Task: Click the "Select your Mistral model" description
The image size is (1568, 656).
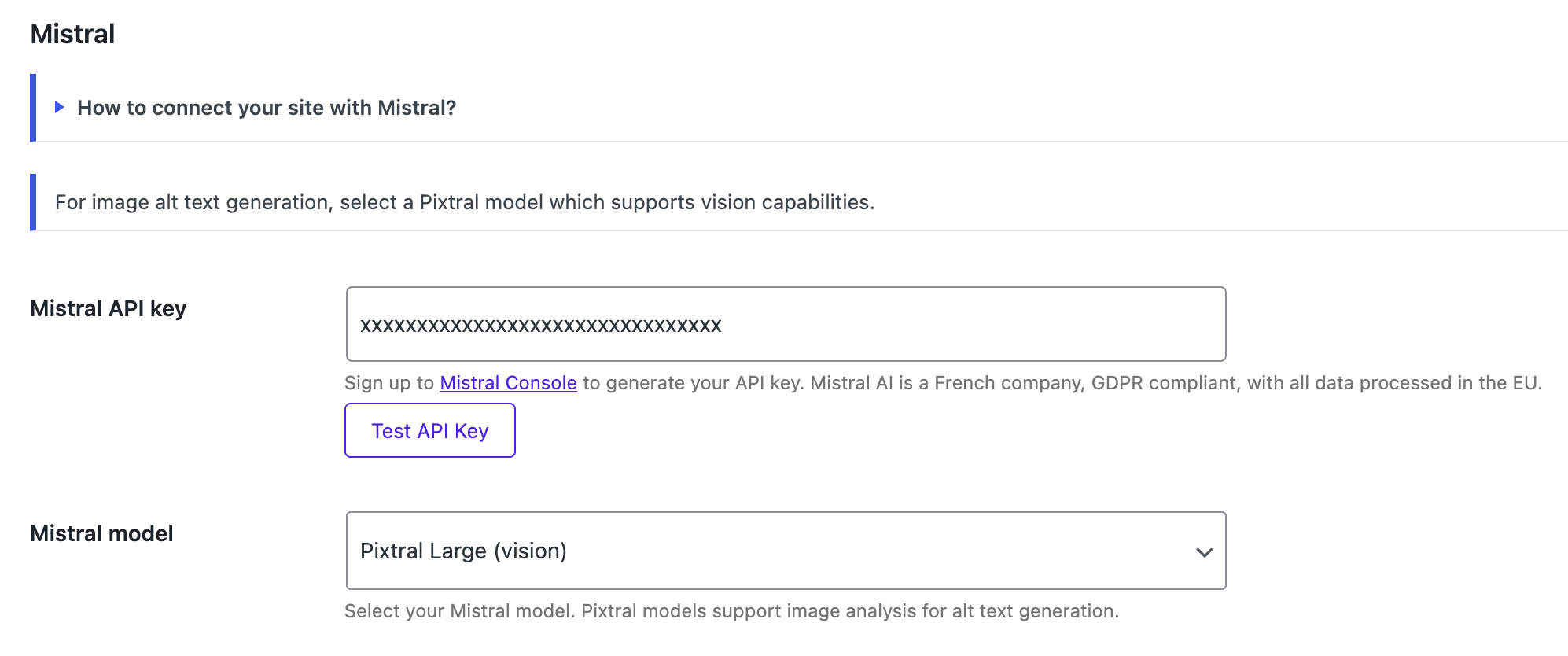Action: [459, 611]
